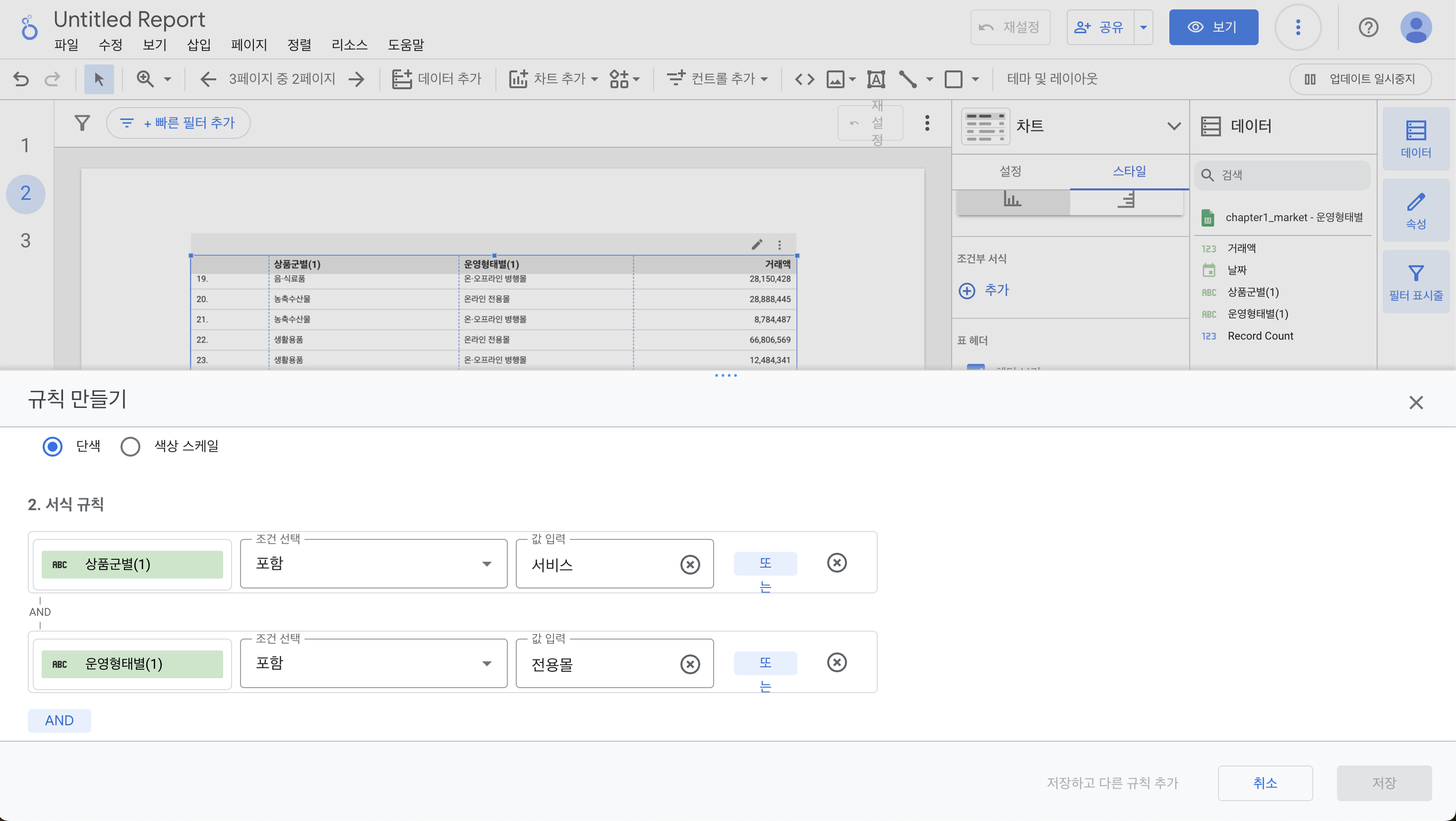Click the 취소 button
The width and height of the screenshot is (1456, 821).
(1265, 782)
